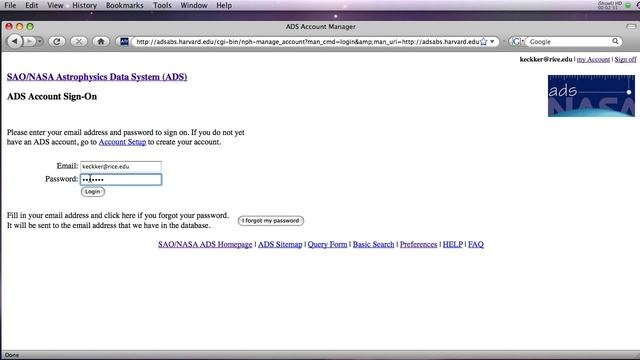Viewport: 640px width, 360px height.
Task: Click the URL address field
Action: coord(307,42)
